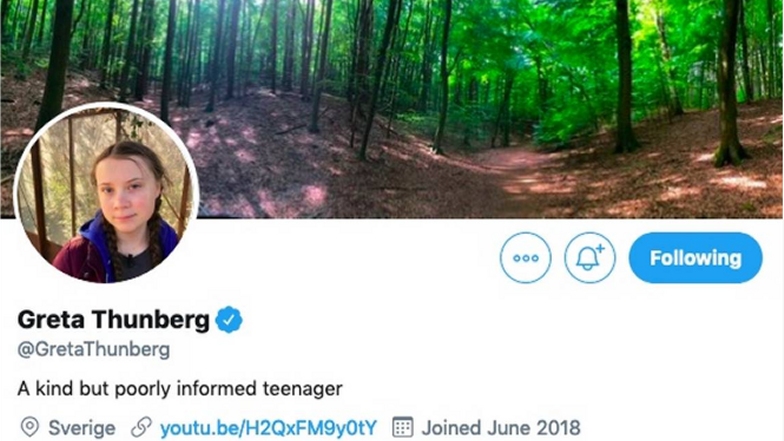Click the location pin icon

coord(30,428)
